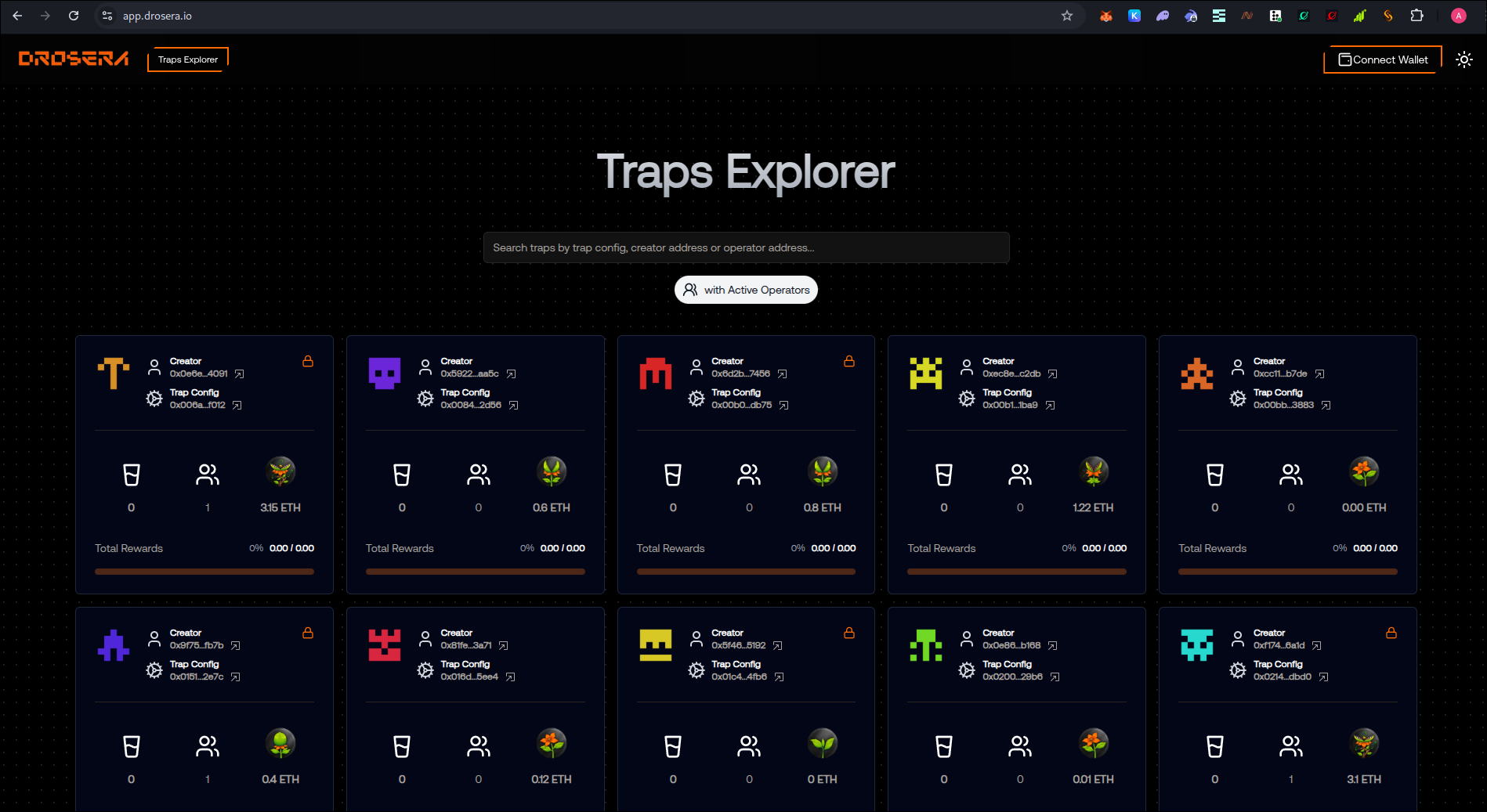Click the 1.22 ETH plant icon
1487x812 pixels.
click(x=1094, y=471)
